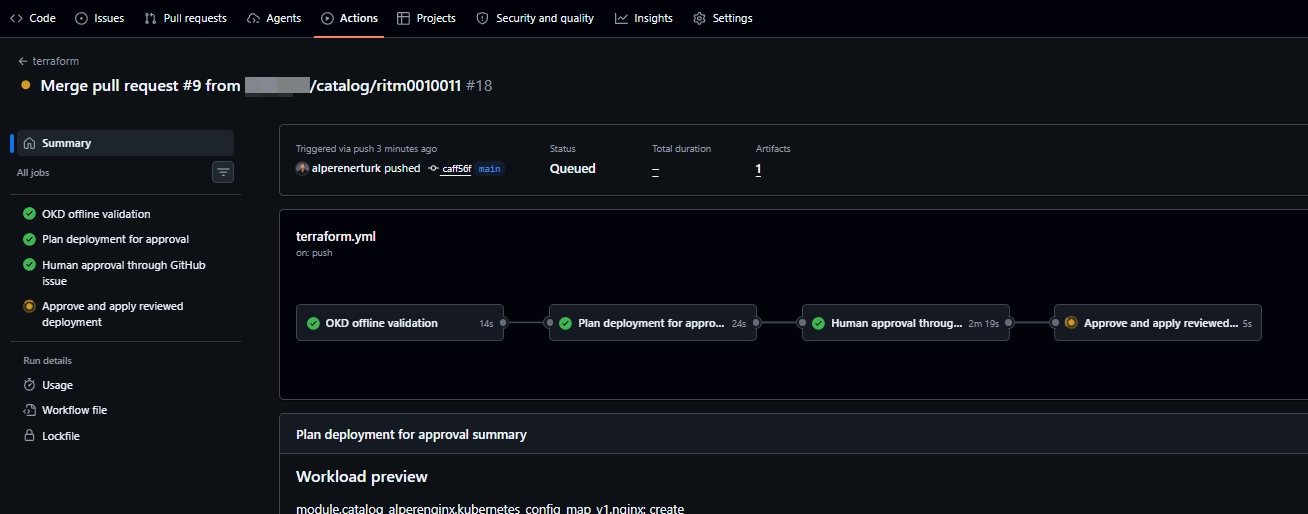Click the run number #18
This screenshot has height=514, width=1308.
tap(479, 86)
